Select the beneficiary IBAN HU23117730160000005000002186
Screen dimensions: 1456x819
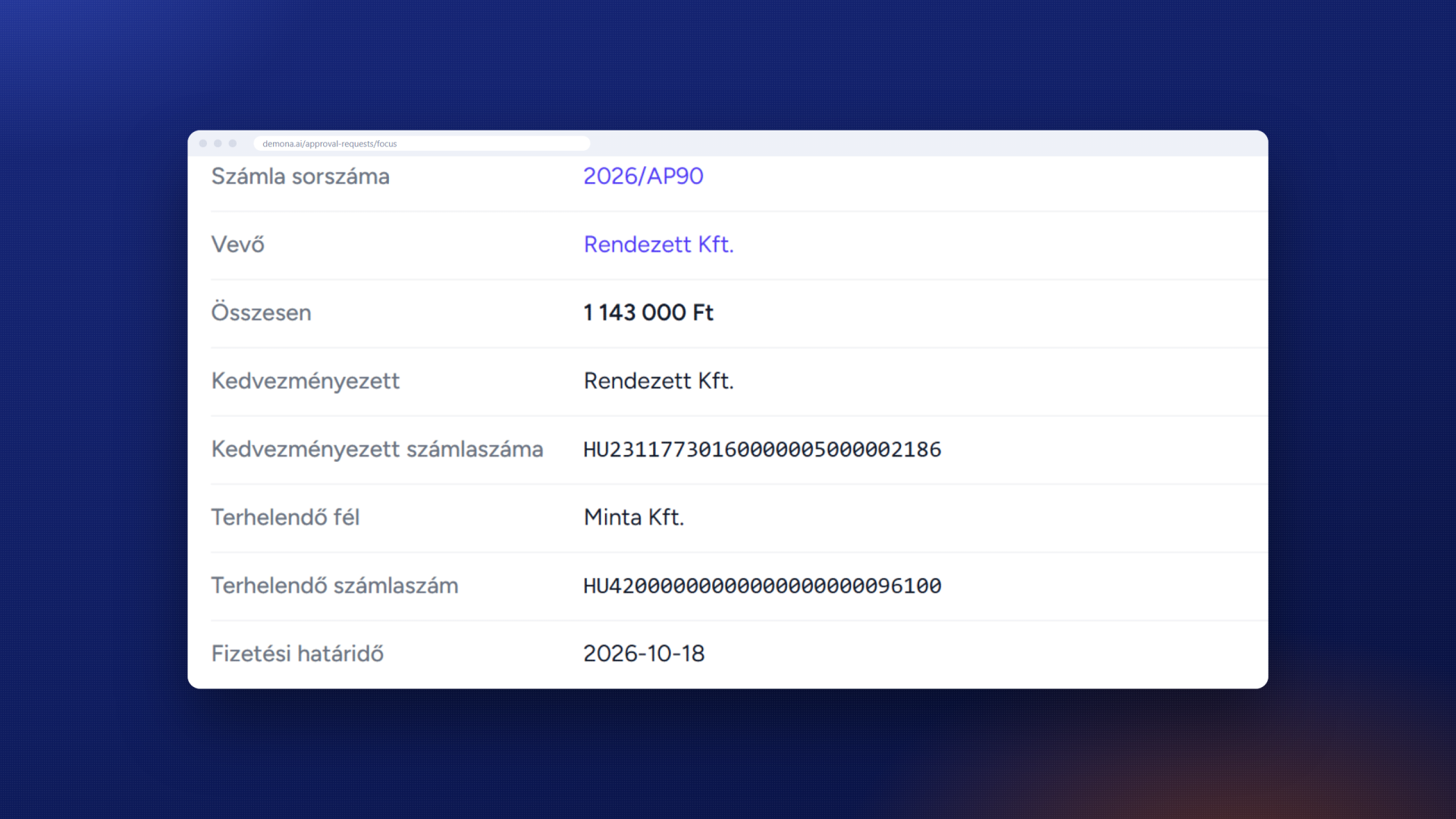[x=762, y=449]
